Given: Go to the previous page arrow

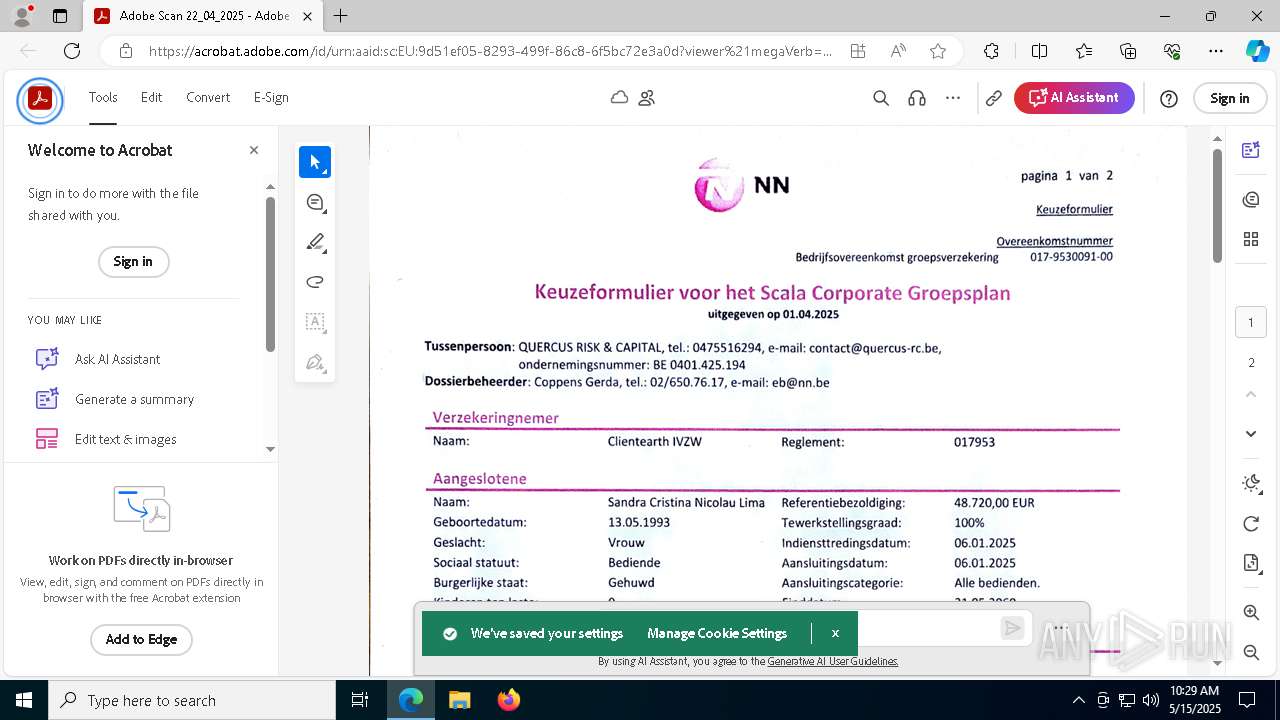Looking at the screenshot, I should 1251,395.
